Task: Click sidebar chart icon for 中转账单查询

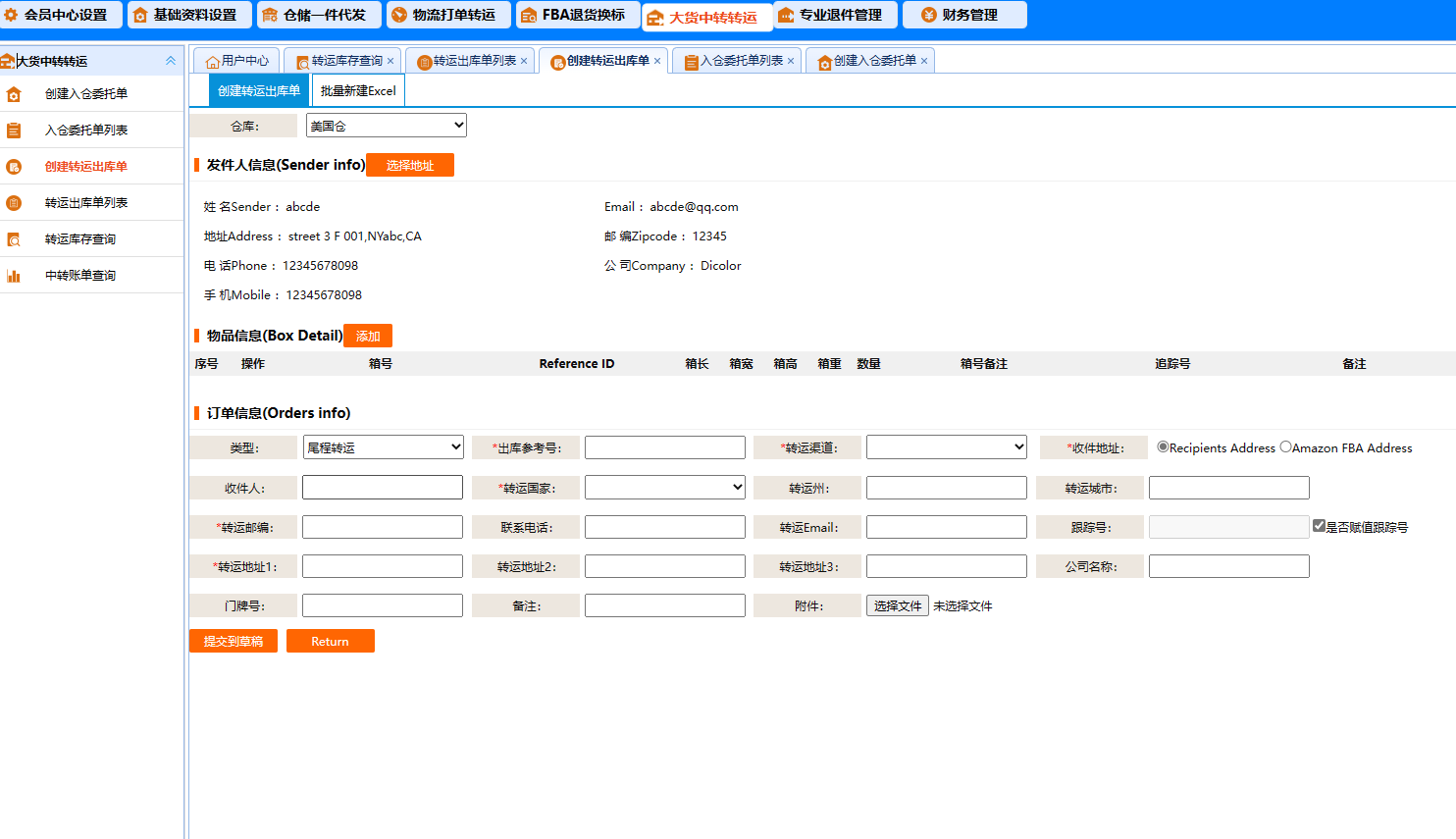Action: [x=14, y=276]
